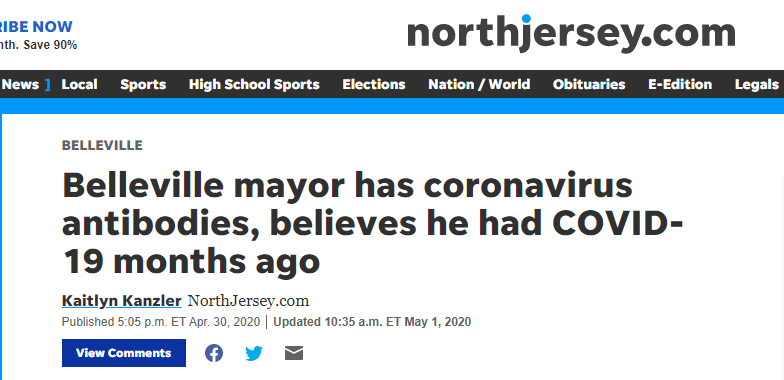Click the View Comments button
The image size is (784, 380).
coord(124,353)
